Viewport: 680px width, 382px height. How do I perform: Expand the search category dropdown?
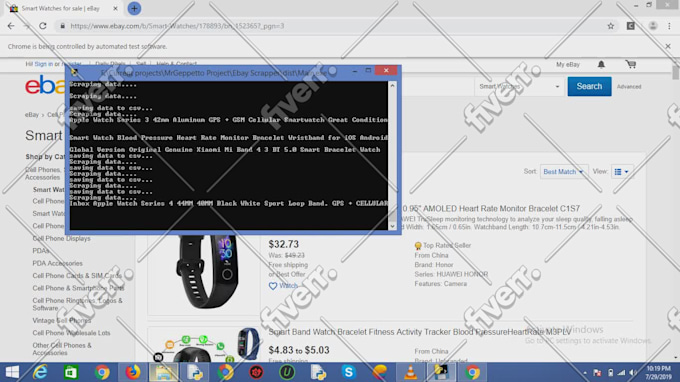pyautogui.click(x=519, y=86)
